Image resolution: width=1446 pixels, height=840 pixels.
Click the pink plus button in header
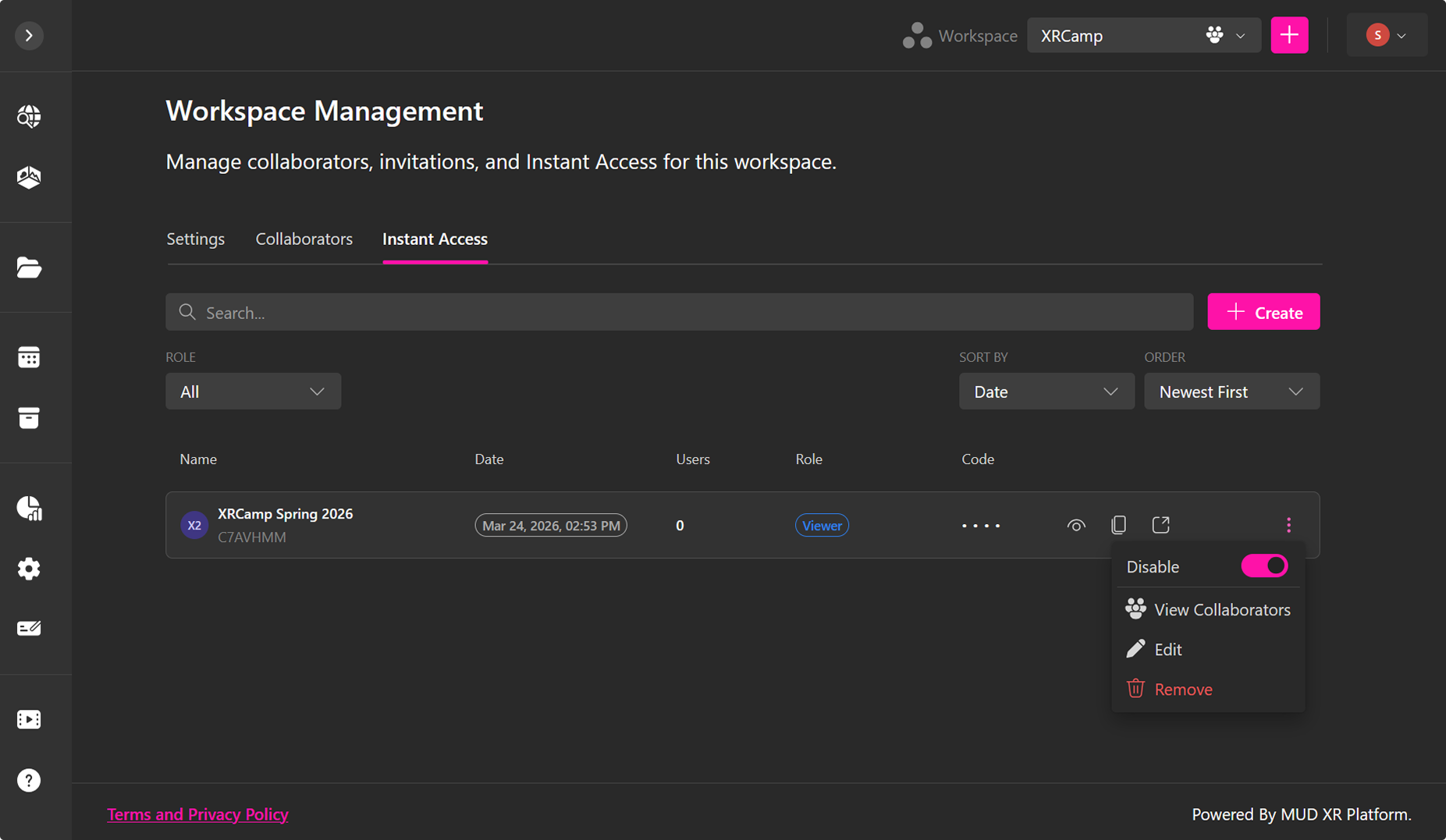1289,35
